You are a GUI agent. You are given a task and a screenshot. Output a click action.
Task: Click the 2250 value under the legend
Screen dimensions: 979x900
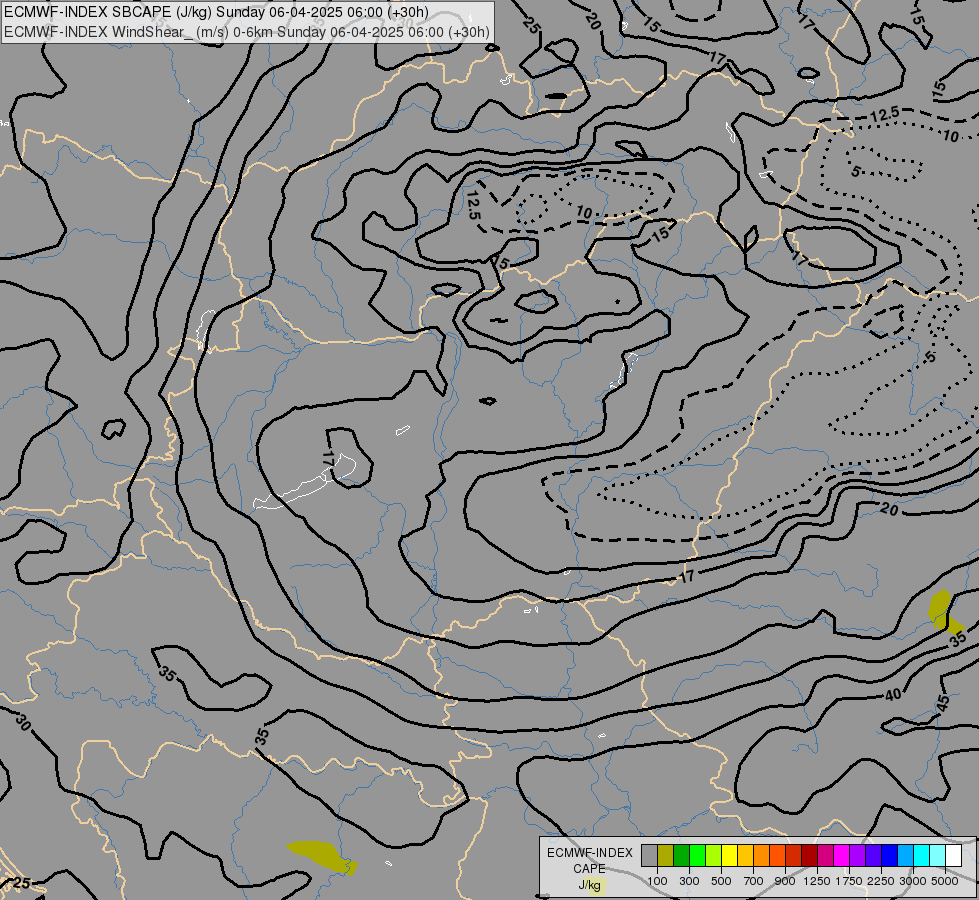(881, 881)
